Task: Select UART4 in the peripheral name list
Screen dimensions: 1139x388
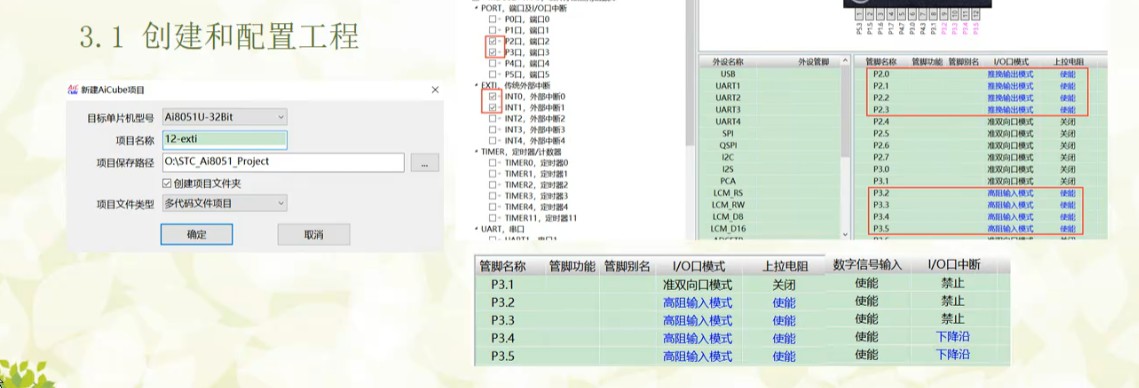Action: pos(727,121)
